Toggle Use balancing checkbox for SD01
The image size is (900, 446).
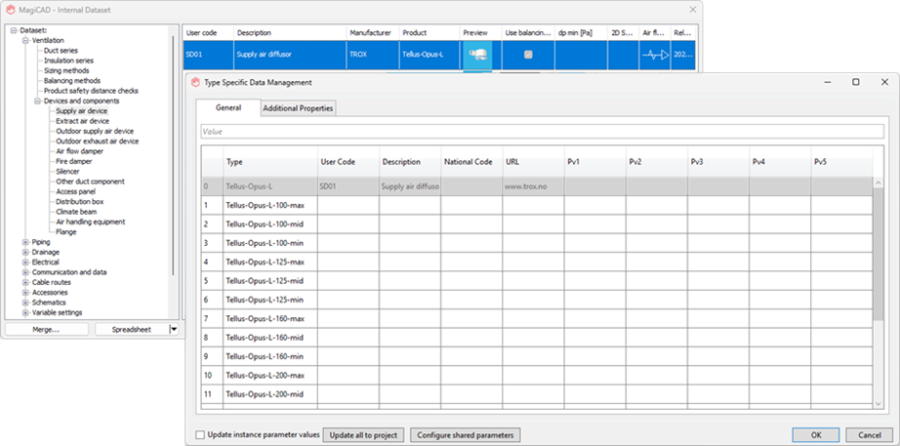tap(528, 55)
